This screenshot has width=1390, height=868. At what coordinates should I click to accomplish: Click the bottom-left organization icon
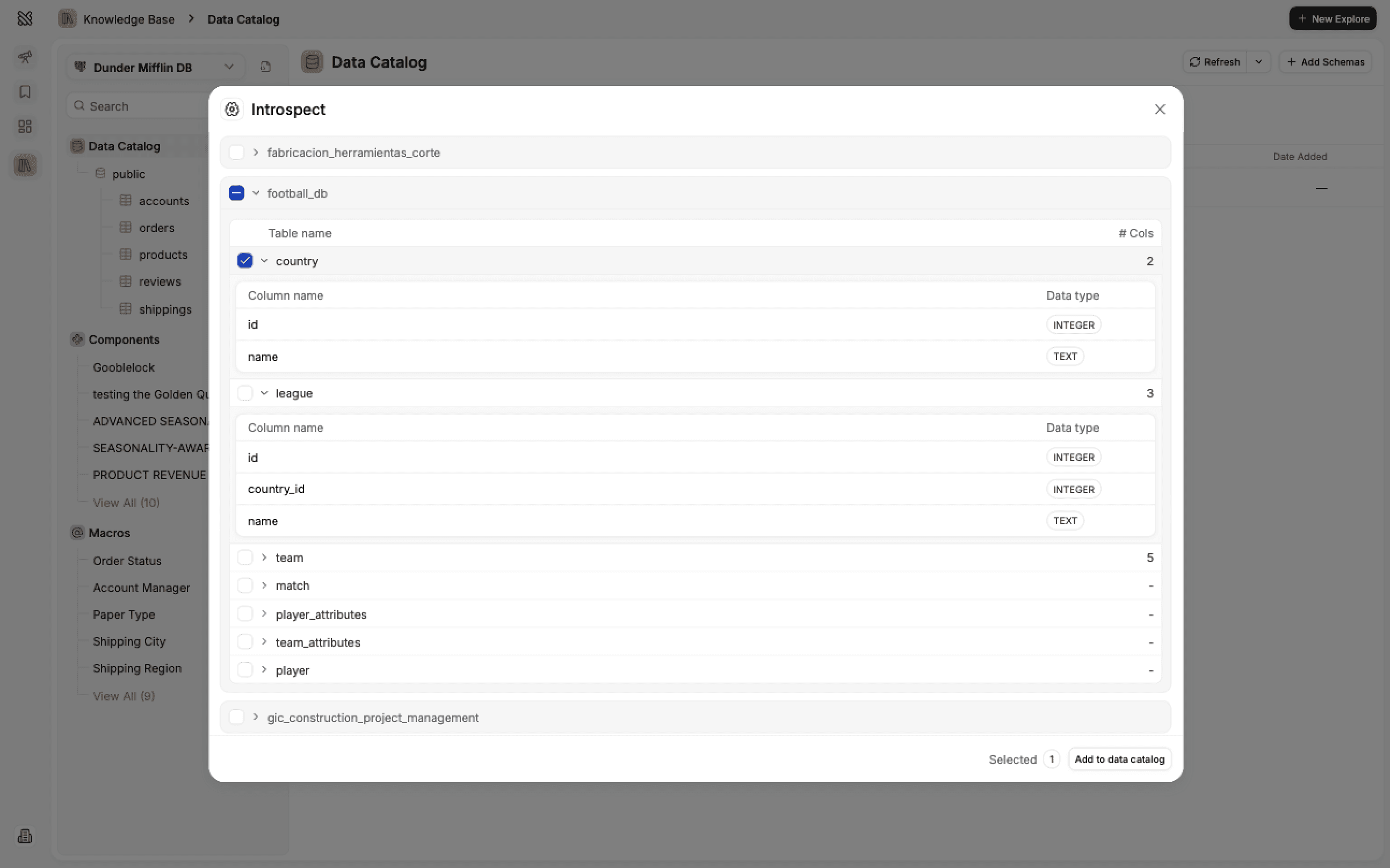25,836
